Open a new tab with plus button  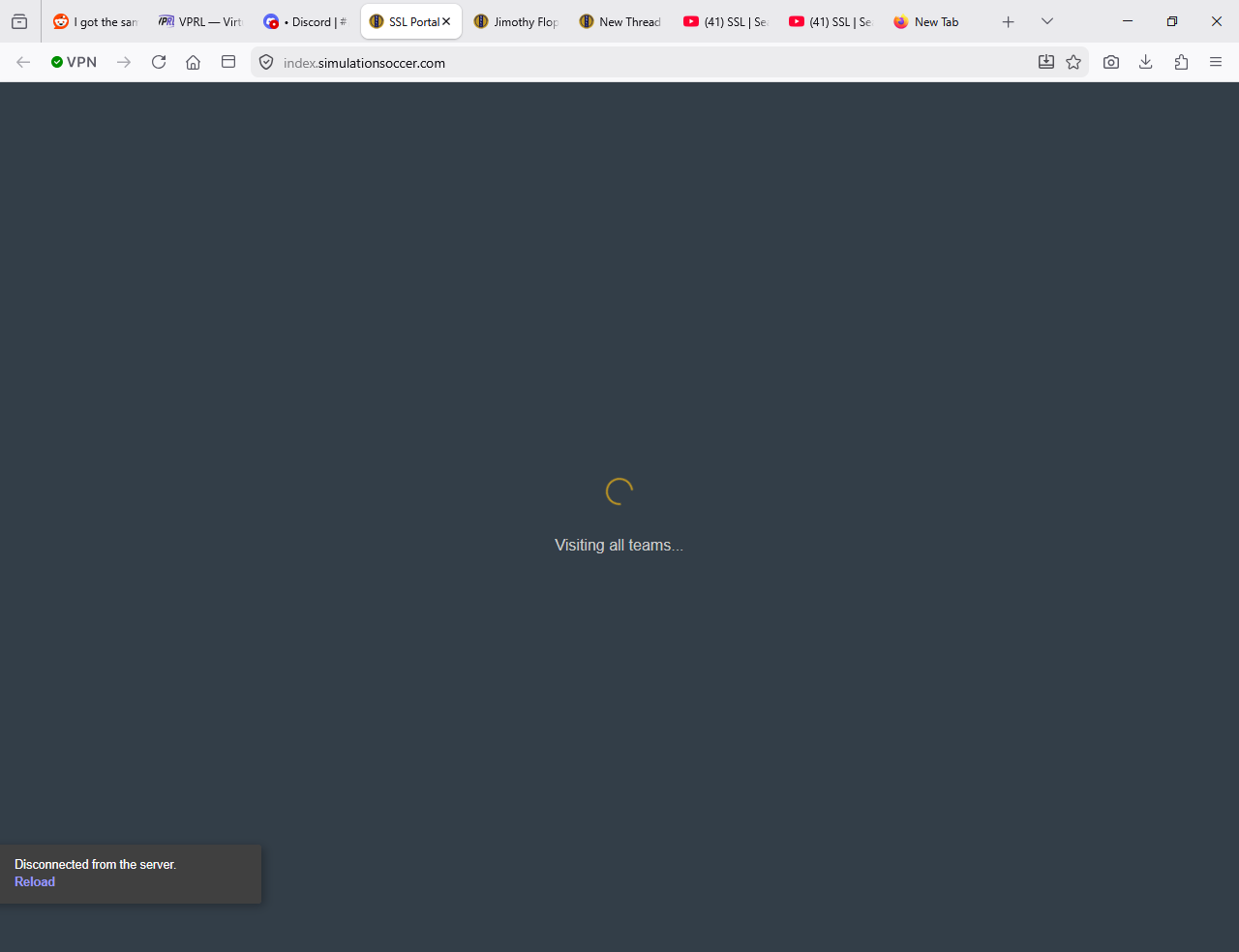(1008, 21)
